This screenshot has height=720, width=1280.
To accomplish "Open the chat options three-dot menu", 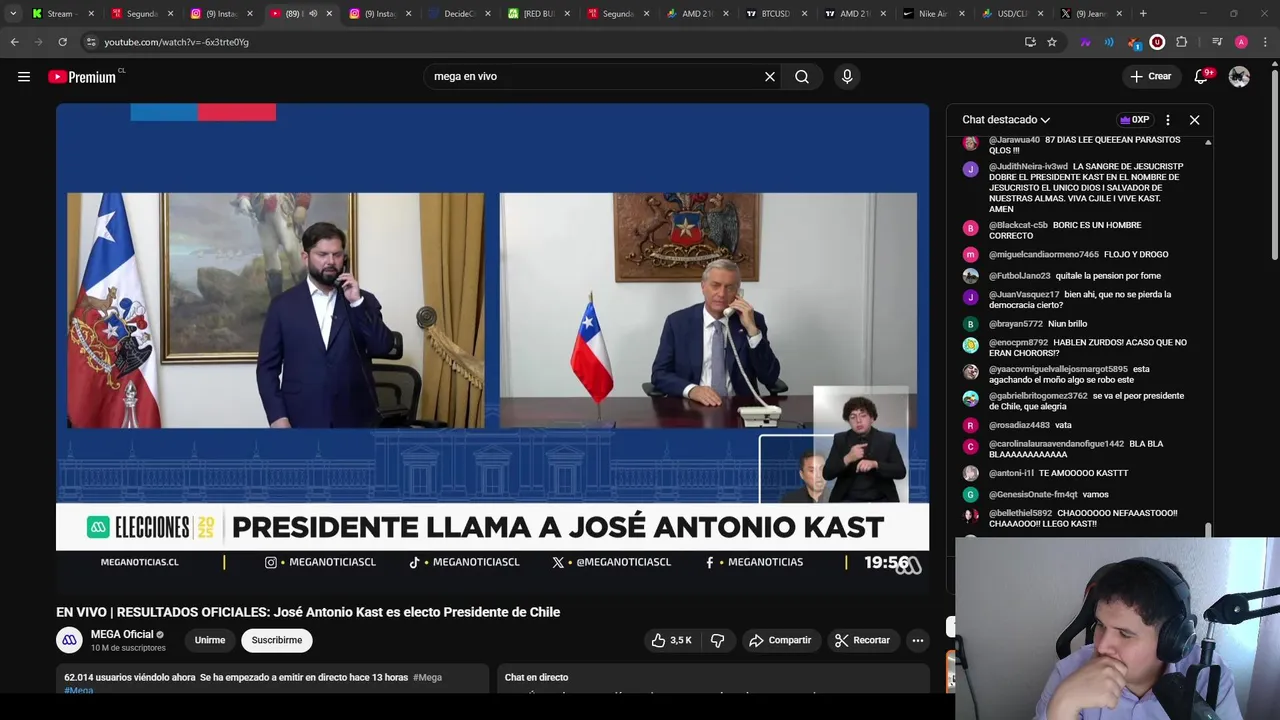I will (x=1167, y=120).
